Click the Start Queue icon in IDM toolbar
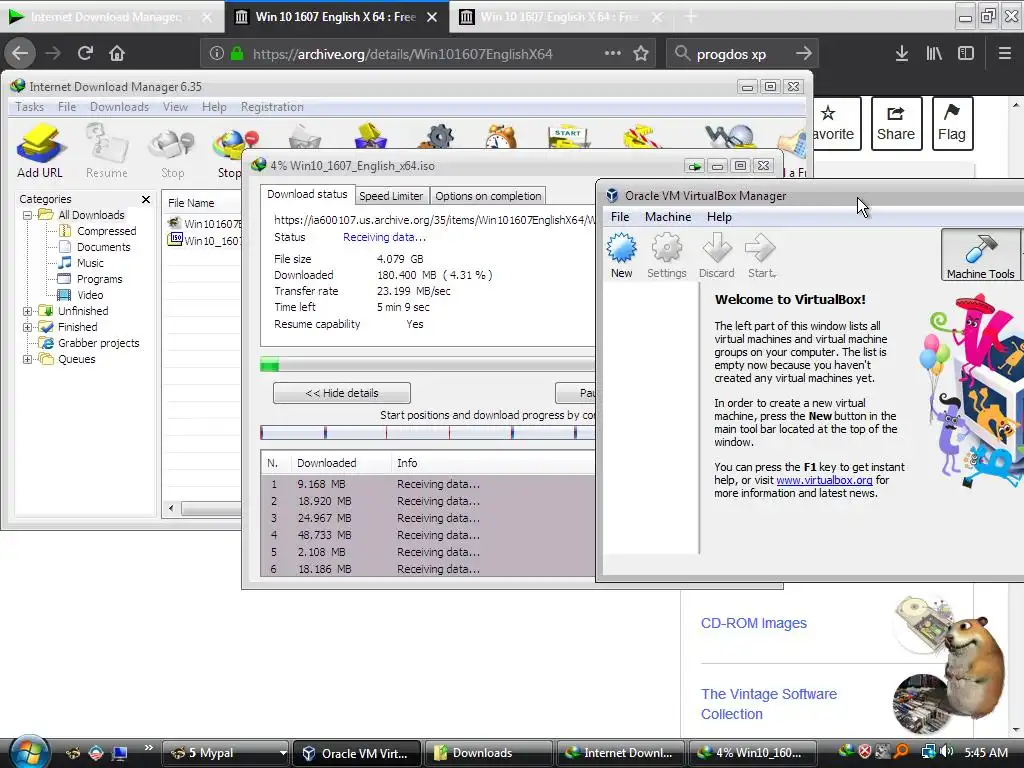Screen dimensions: 1024x768 click(568, 136)
